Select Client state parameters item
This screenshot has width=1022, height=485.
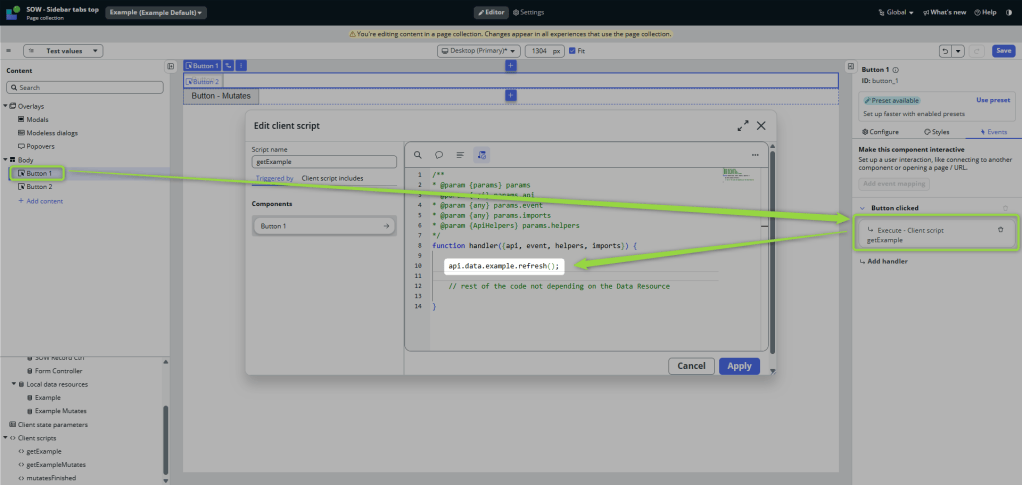pos(53,424)
